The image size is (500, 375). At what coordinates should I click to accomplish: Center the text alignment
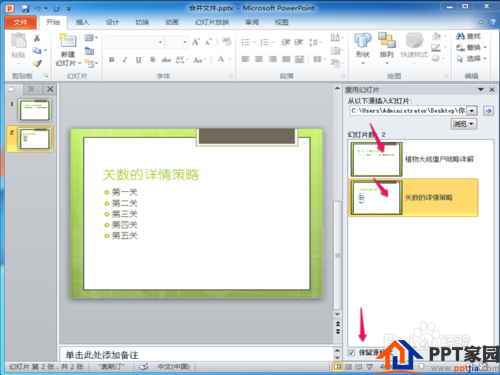(259, 59)
